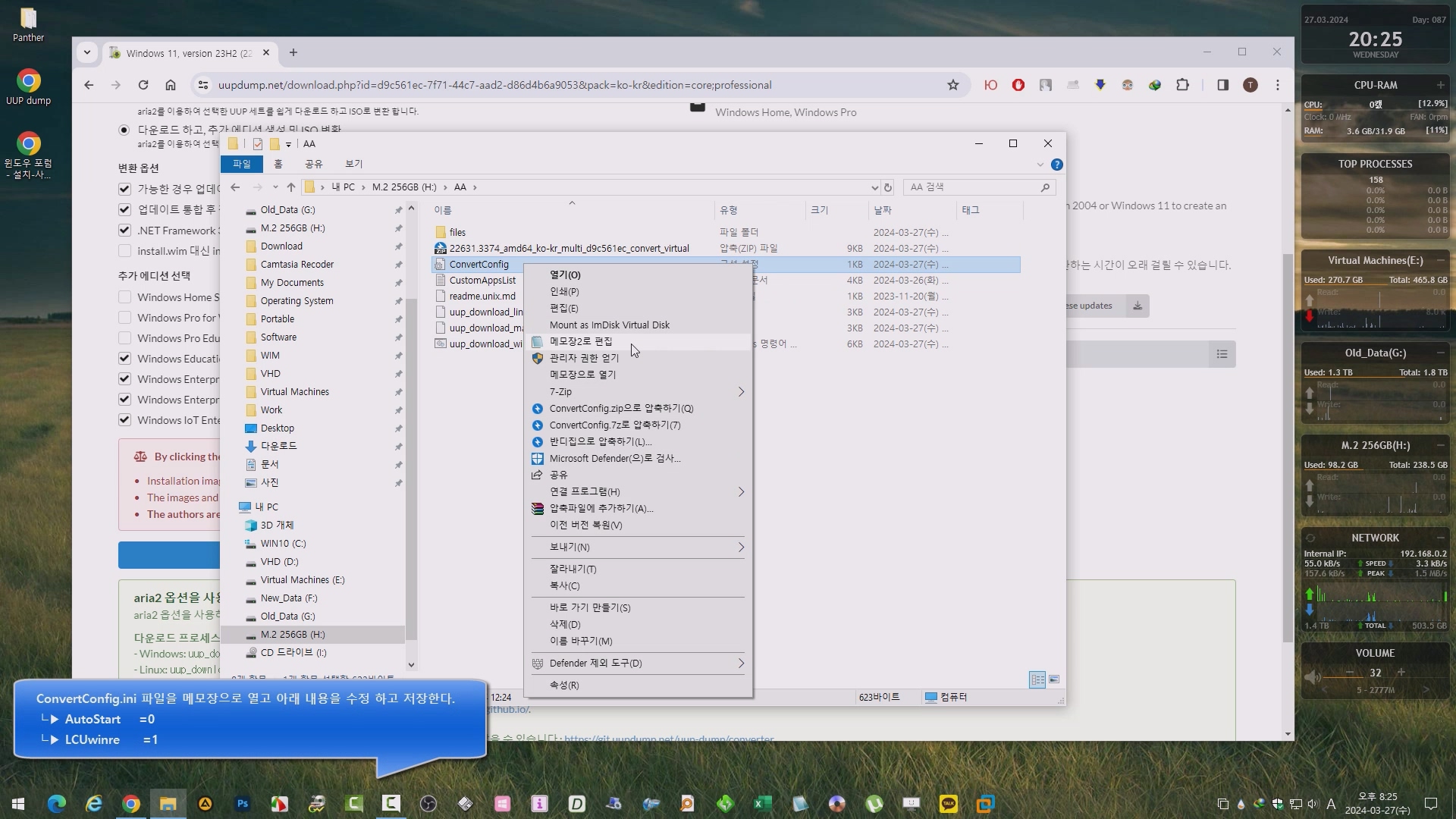This screenshot has height=819, width=1456.
Task: Open Internet Explorer from taskbar
Action: (x=94, y=804)
